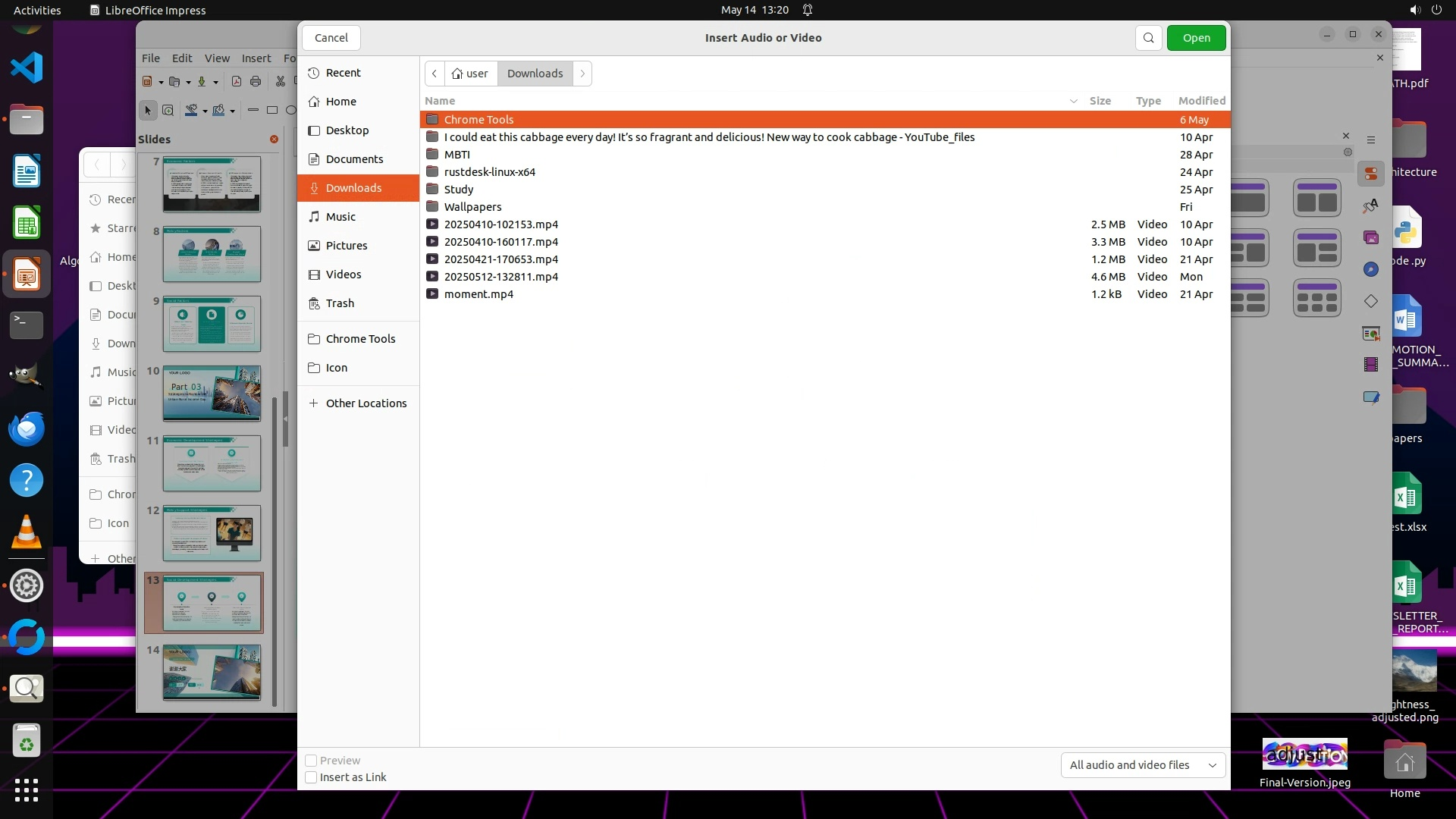The height and width of the screenshot is (819, 1456).
Task: Select slide 12 thumbnail
Action: pyautogui.click(x=212, y=533)
